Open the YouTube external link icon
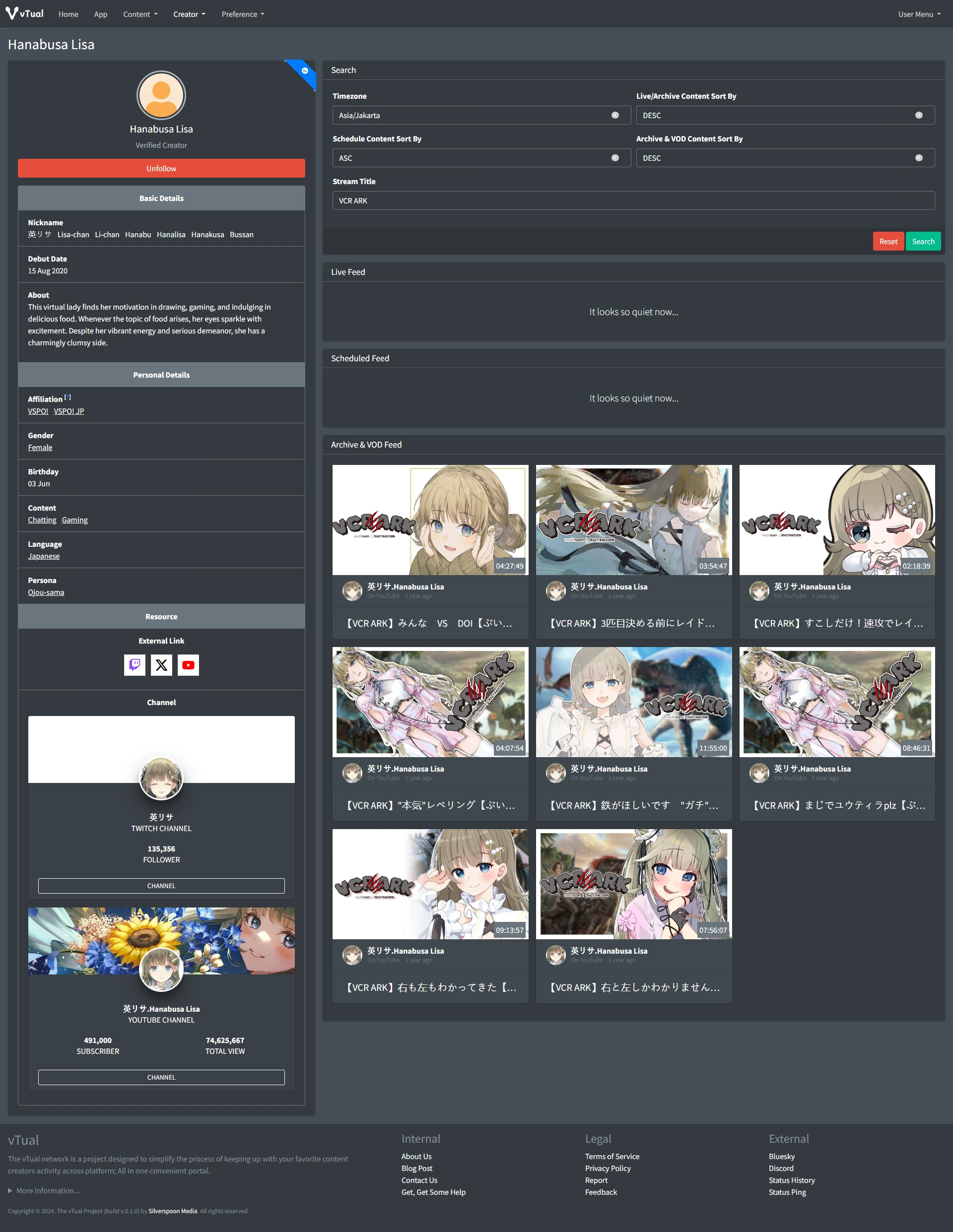Viewport: 953px width, 1232px height. click(189, 665)
